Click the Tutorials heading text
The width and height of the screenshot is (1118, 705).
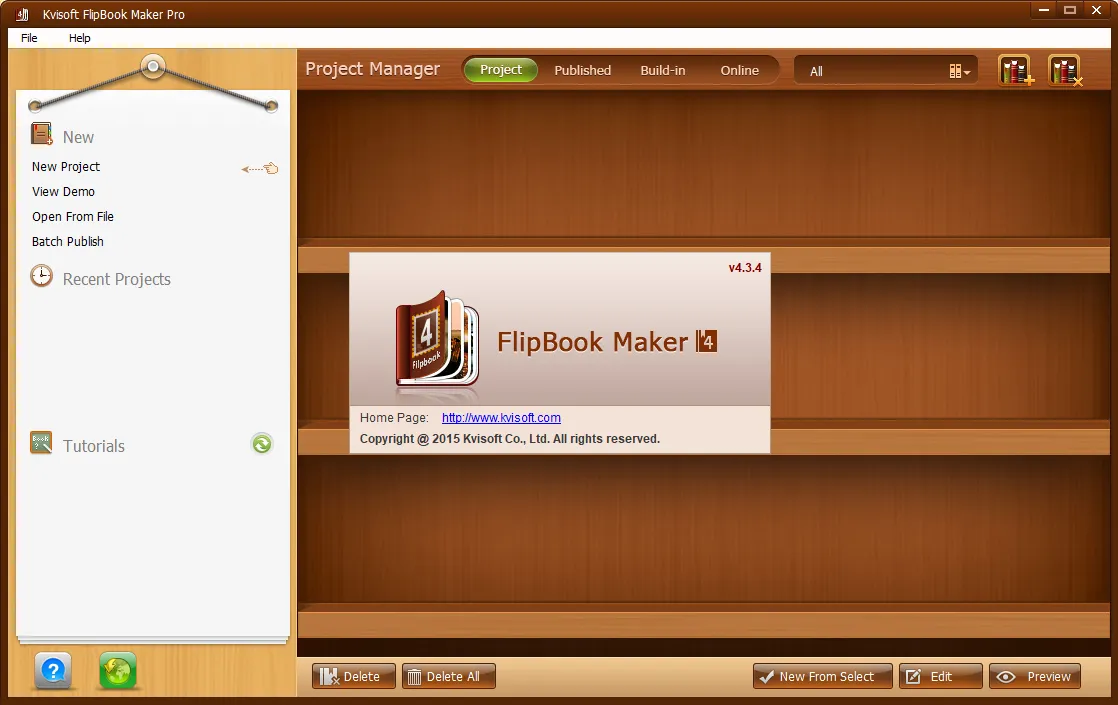click(93, 446)
